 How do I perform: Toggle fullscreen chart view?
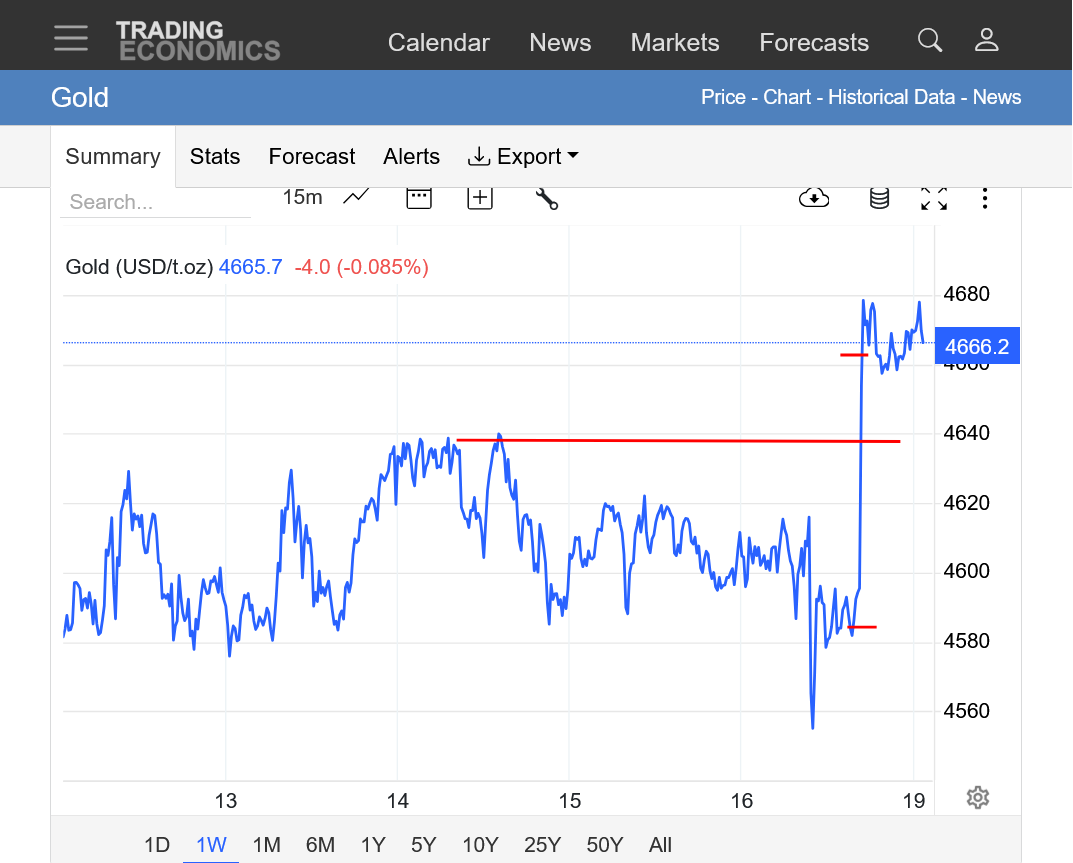tap(934, 198)
